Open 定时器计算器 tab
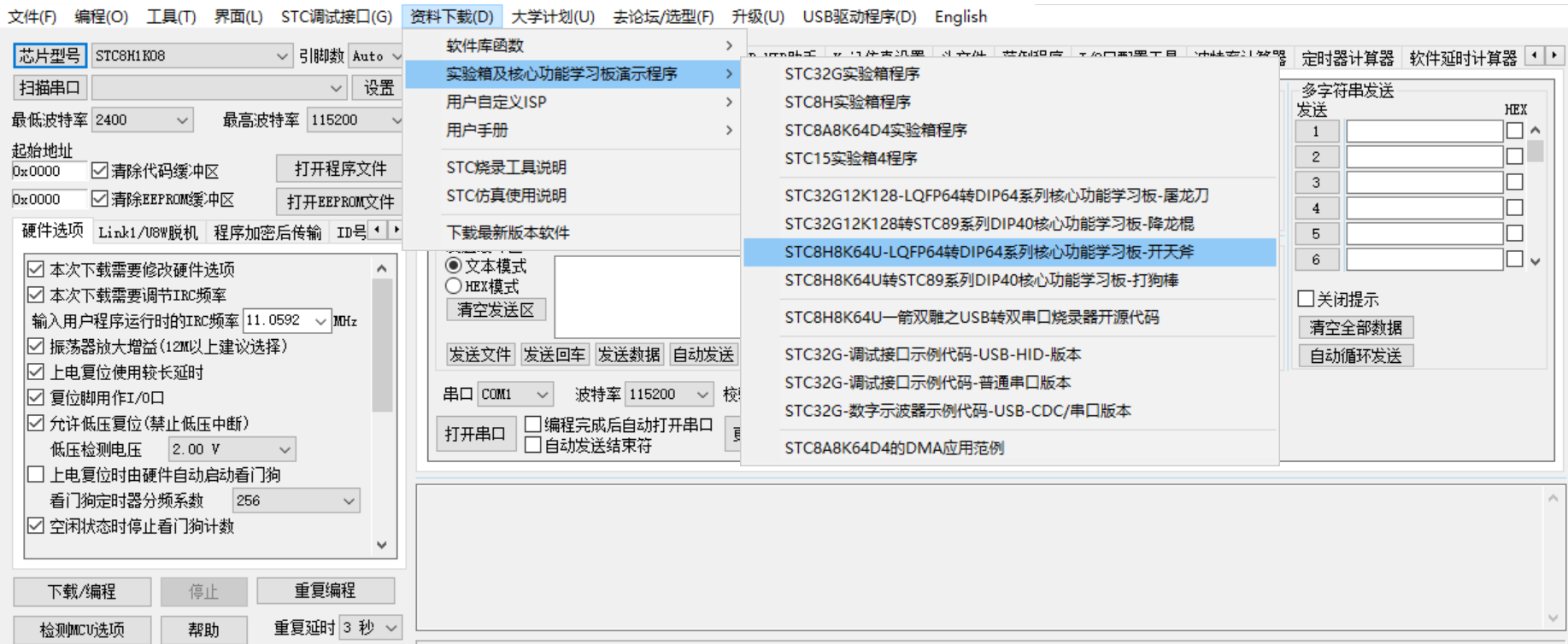This screenshot has height=644, width=1568. (x=1348, y=58)
